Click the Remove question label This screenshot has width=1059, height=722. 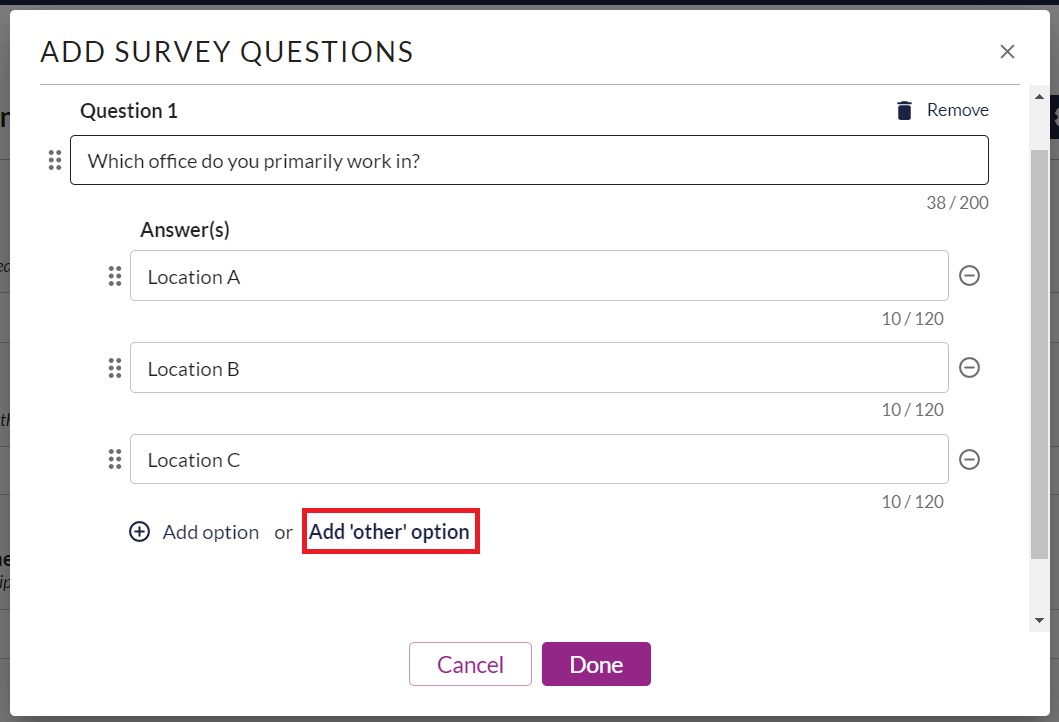pyautogui.click(x=957, y=110)
